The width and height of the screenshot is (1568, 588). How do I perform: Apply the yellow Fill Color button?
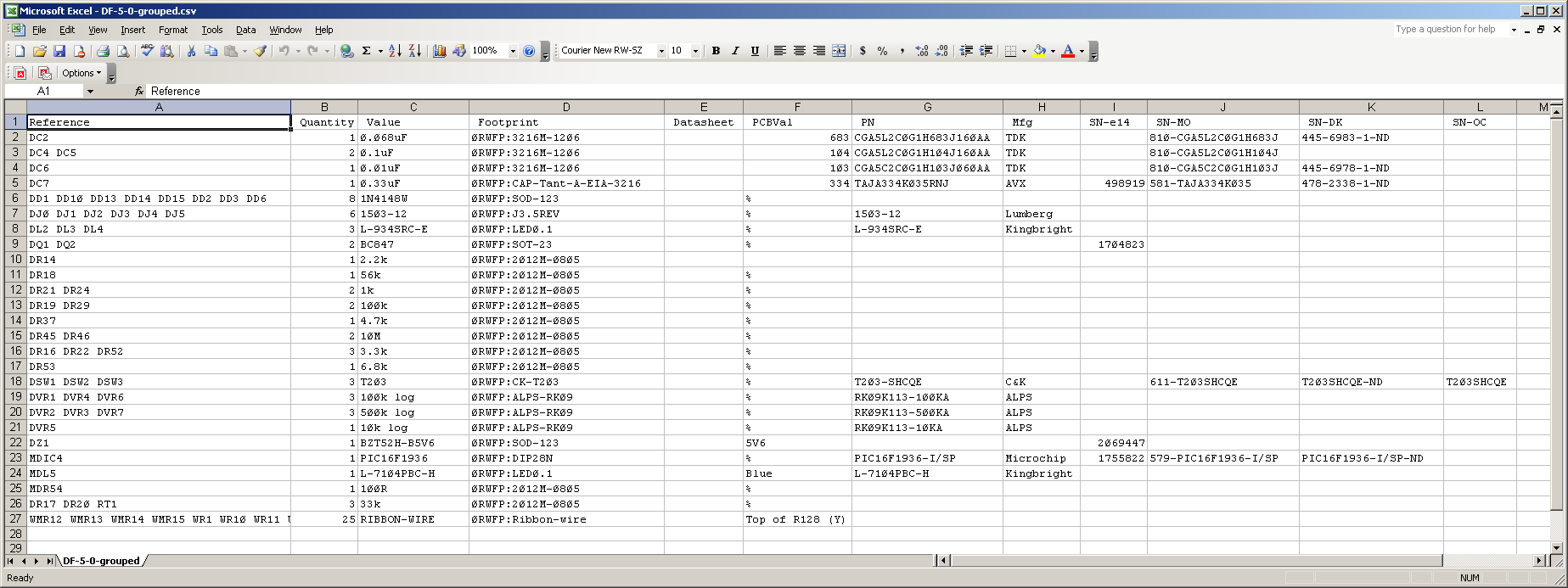pyautogui.click(x=1039, y=51)
